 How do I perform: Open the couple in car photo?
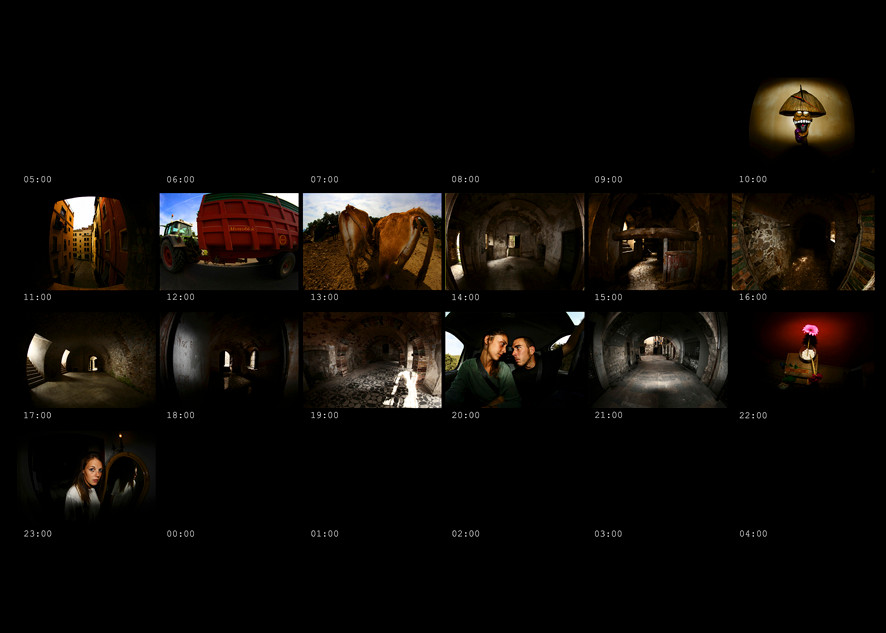click(514, 360)
